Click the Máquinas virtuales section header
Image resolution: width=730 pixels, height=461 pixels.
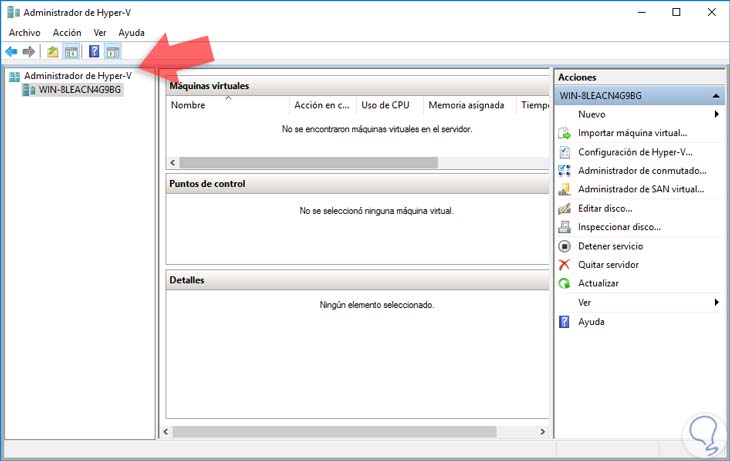pyautogui.click(x=358, y=86)
